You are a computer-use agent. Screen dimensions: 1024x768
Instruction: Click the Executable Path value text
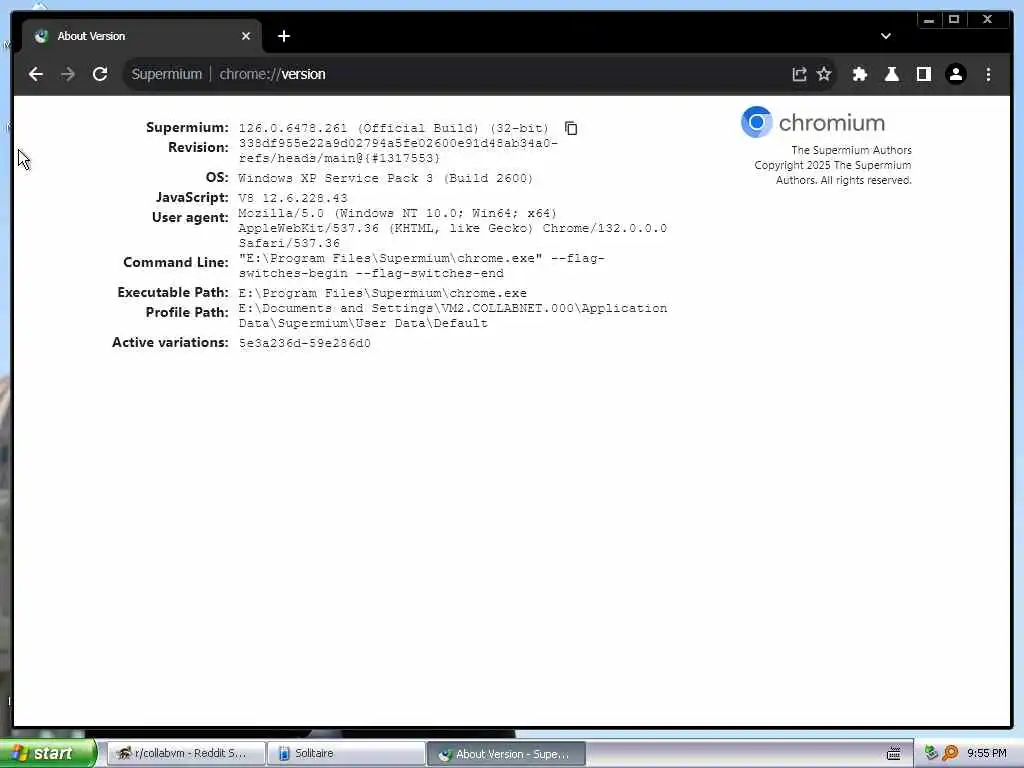pyautogui.click(x=383, y=293)
